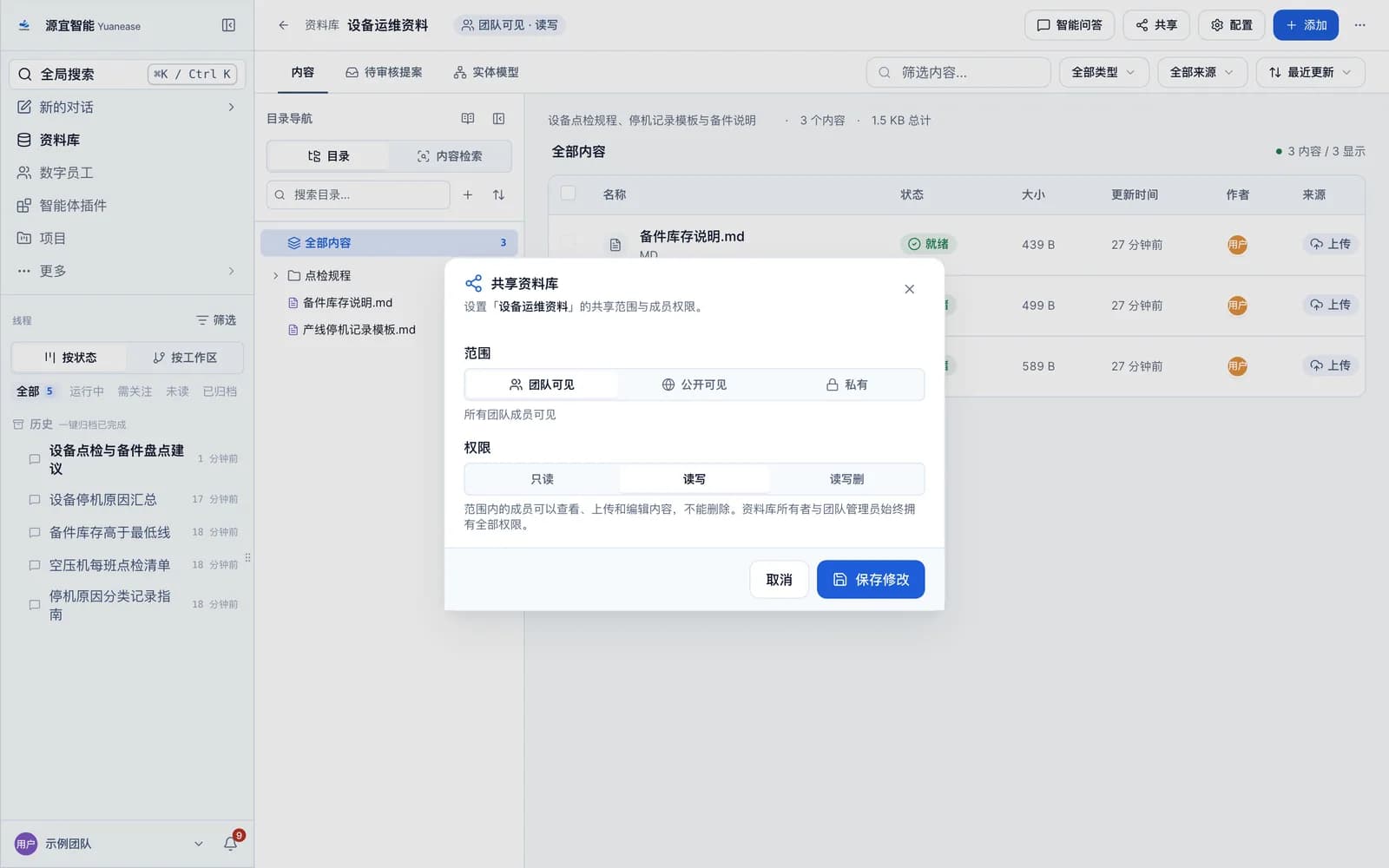Screen dimensions: 1389x868
Task: Open the book view icon in 目录导航
Action: (468, 118)
